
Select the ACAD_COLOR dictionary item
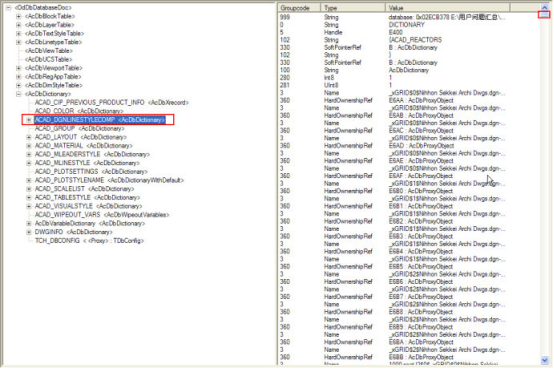(x=79, y=111)
